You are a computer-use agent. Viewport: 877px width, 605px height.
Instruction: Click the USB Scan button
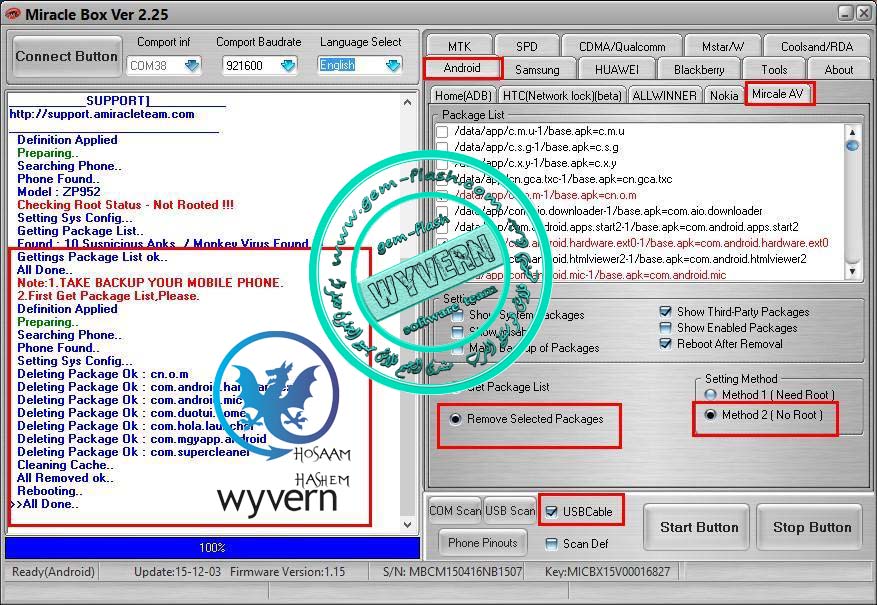[x=510, y=511]
